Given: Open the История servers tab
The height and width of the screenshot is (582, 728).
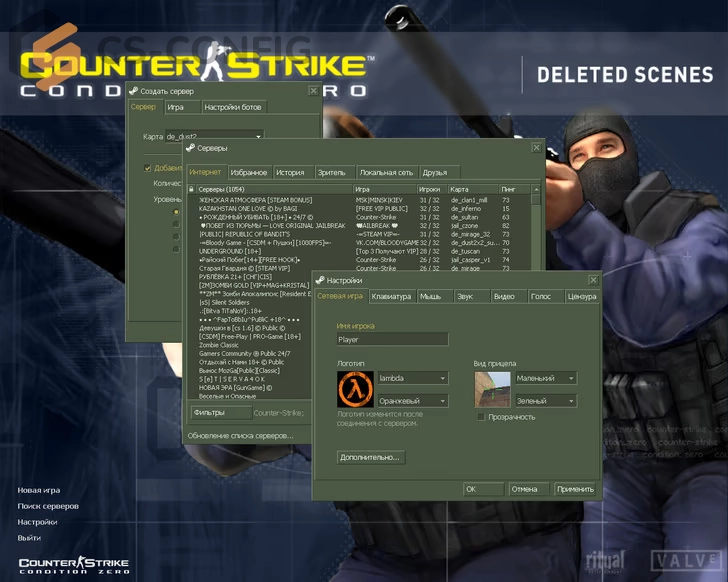Looking at the screenshot, I should [292, 172].
